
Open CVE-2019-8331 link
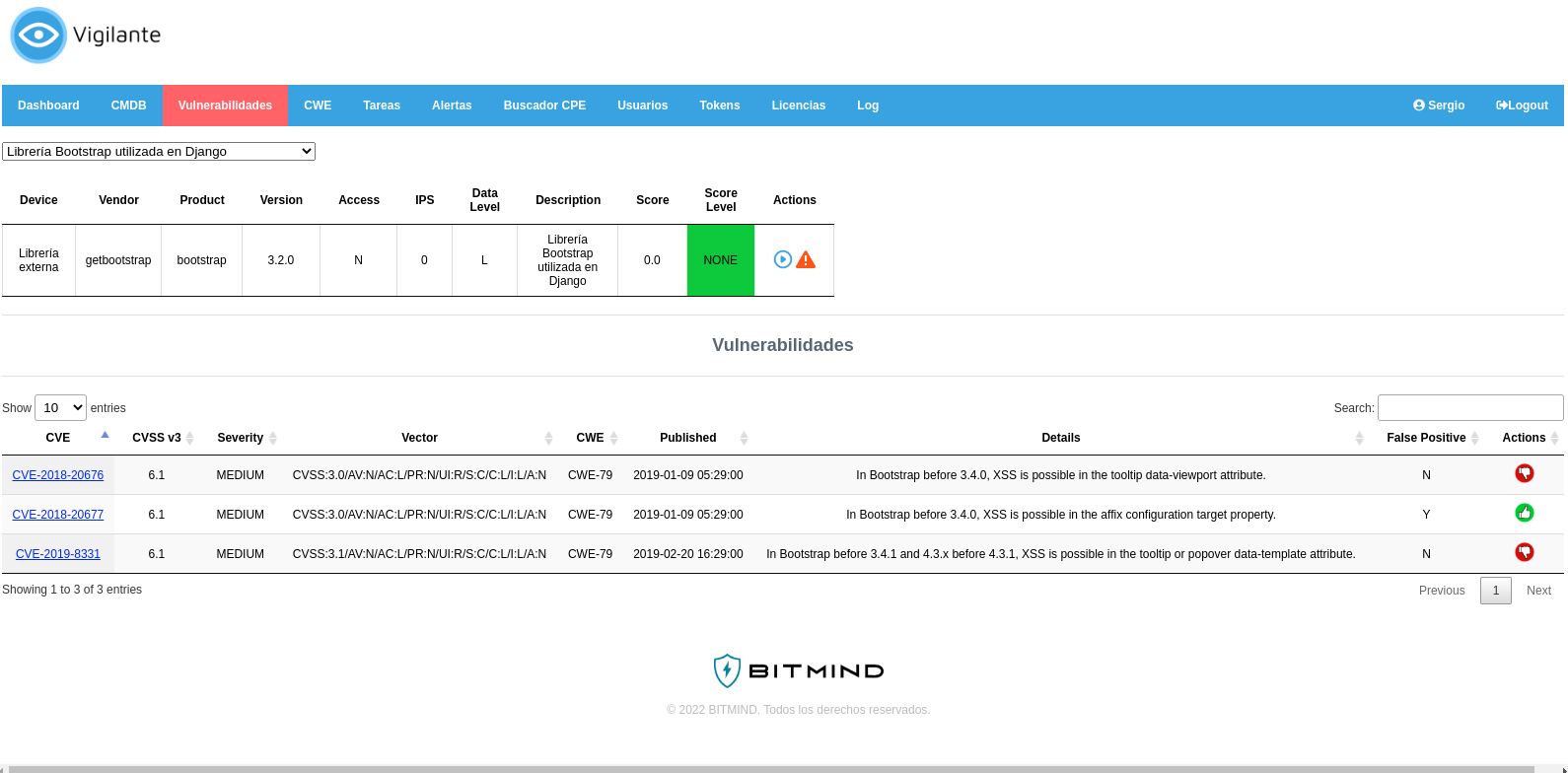[x=58, y=554]
